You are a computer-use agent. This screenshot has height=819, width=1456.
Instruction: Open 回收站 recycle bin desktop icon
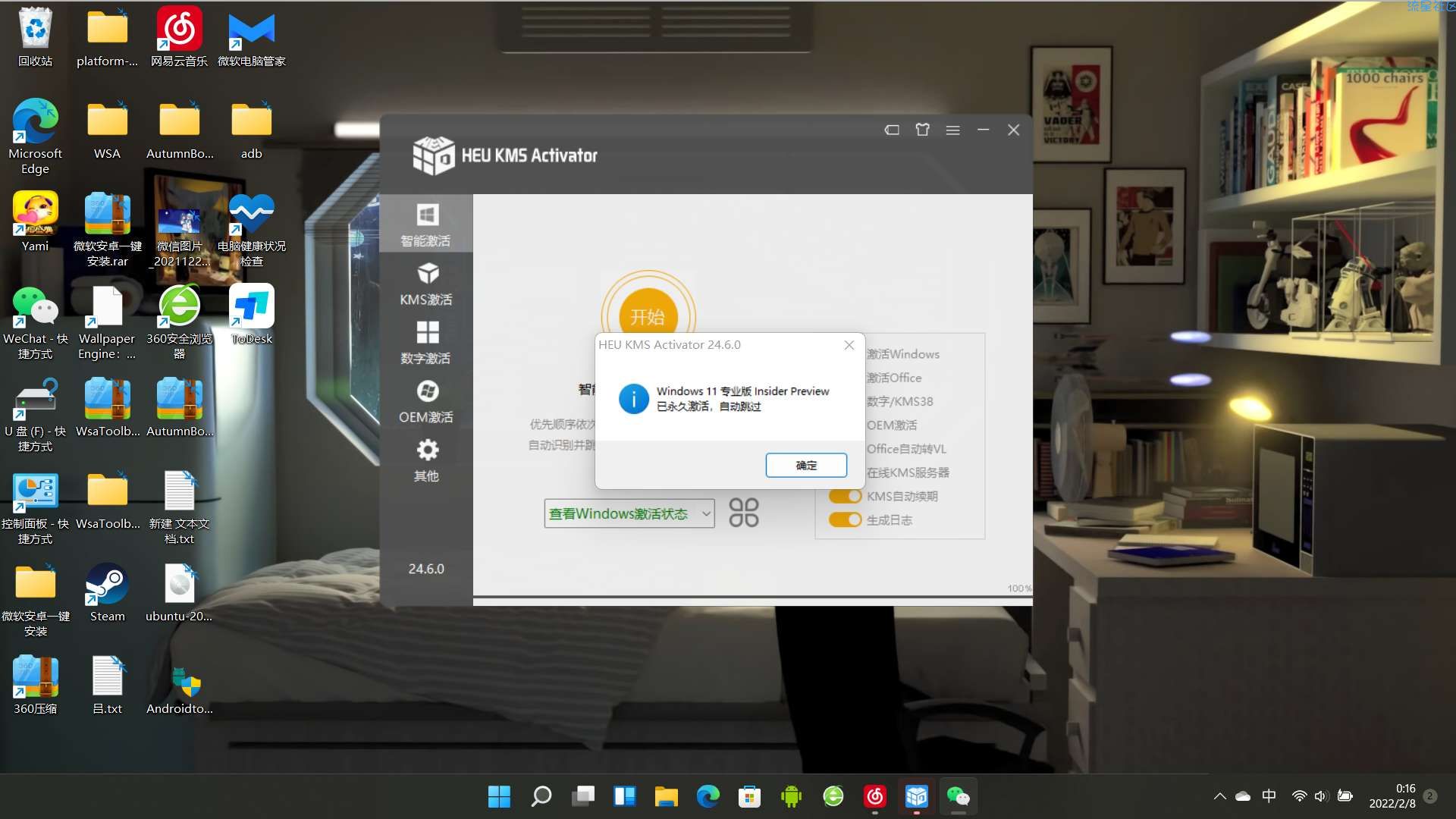(36, 37)
